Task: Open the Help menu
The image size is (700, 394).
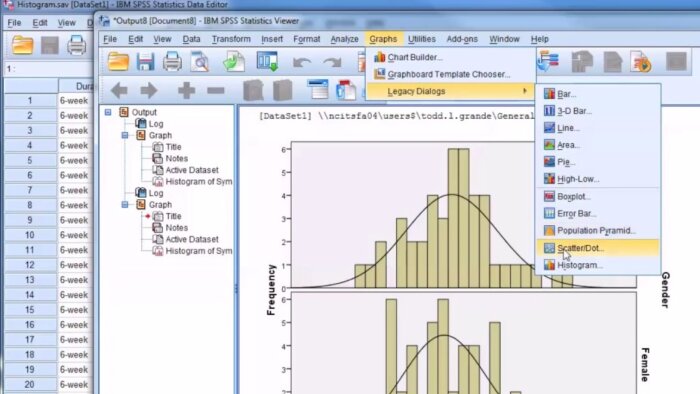Action: click(x=539, y=39)
